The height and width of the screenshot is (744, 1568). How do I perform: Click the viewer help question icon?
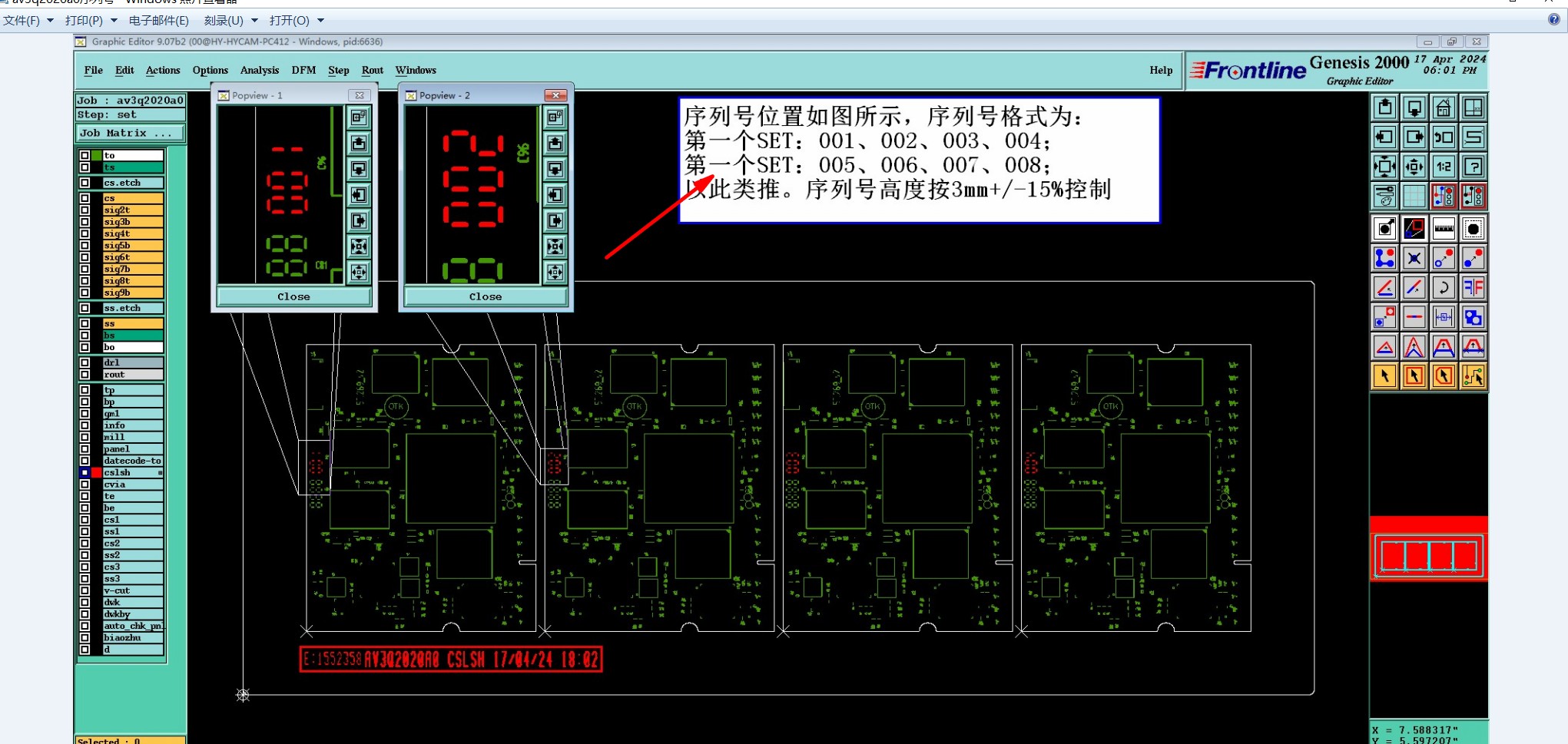click(1554, 20)
